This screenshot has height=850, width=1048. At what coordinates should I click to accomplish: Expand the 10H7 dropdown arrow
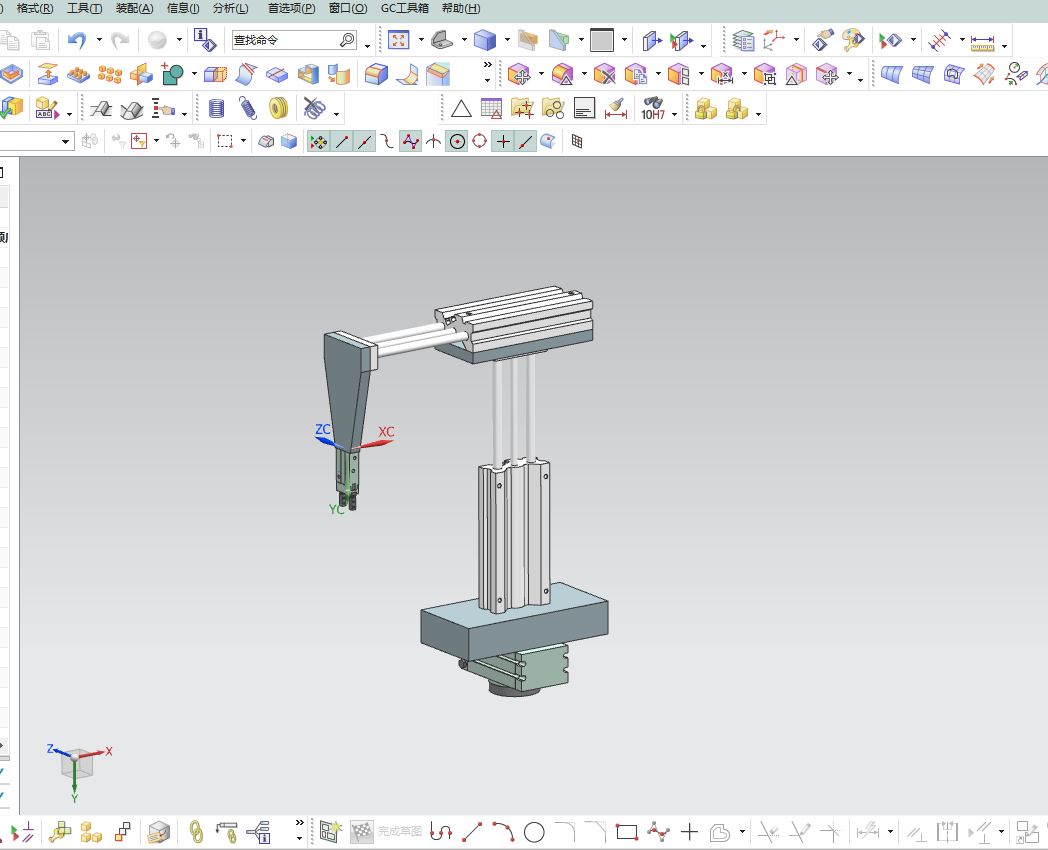point(674,114)
